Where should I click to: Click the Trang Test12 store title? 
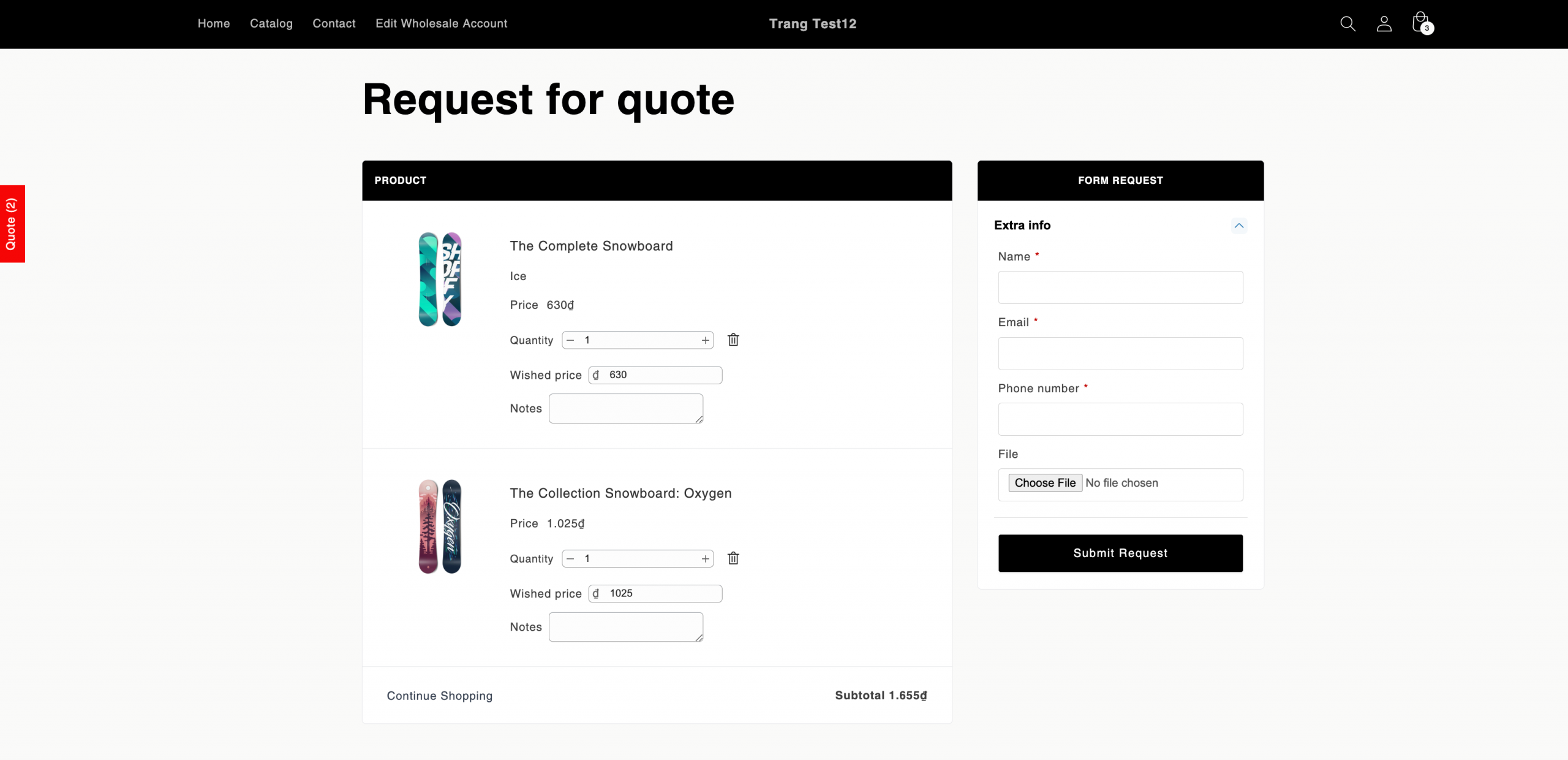(x=813, y=24)
